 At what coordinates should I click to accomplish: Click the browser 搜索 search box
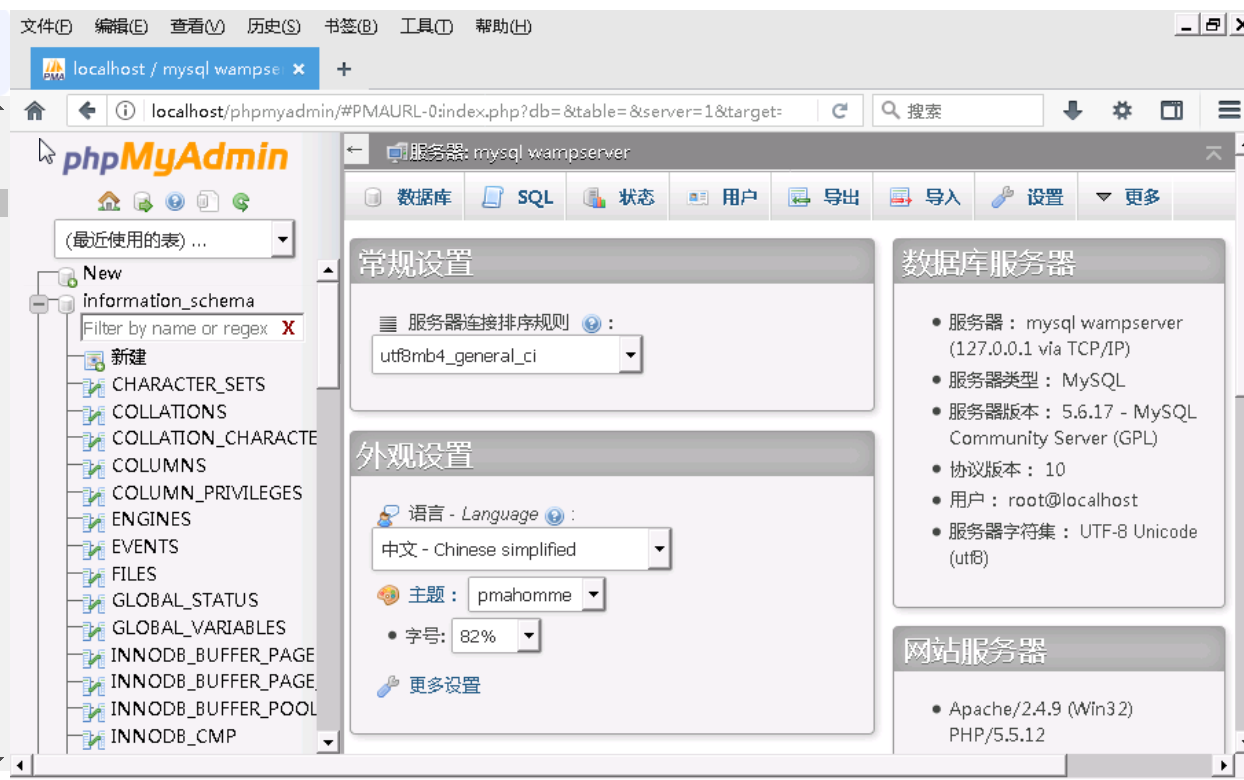(958, 111)
